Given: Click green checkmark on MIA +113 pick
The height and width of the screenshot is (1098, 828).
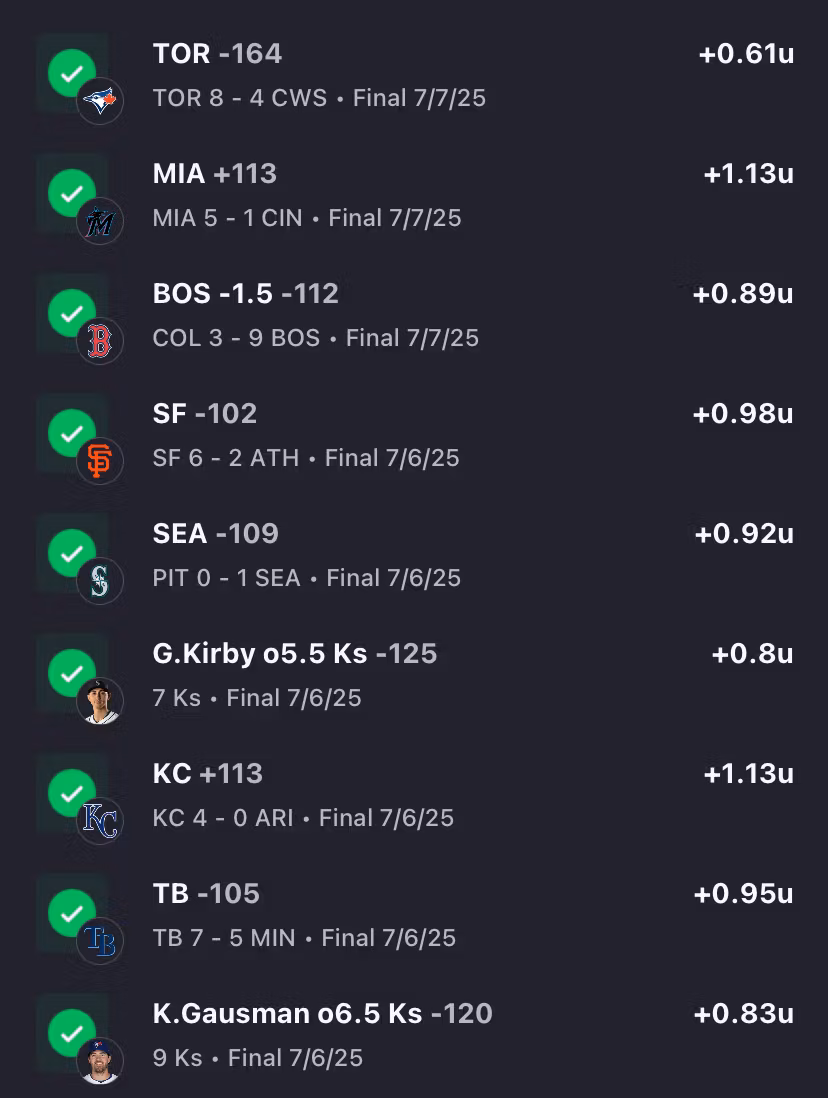Looking at the screenshot, I should pyautogui.click(x=71, y=193).
